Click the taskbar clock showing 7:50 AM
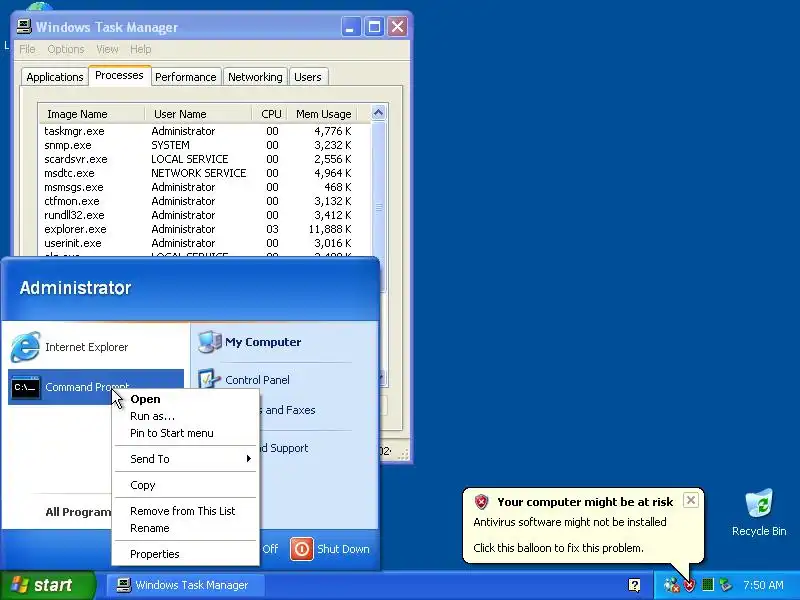Image resolution: width=800 pixels, height=600 pixels. click(763, 585)
